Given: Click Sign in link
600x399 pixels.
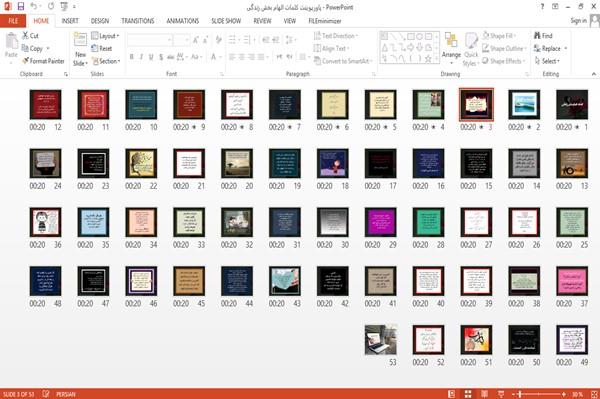Looking at the screenshot, I should 578,21.
